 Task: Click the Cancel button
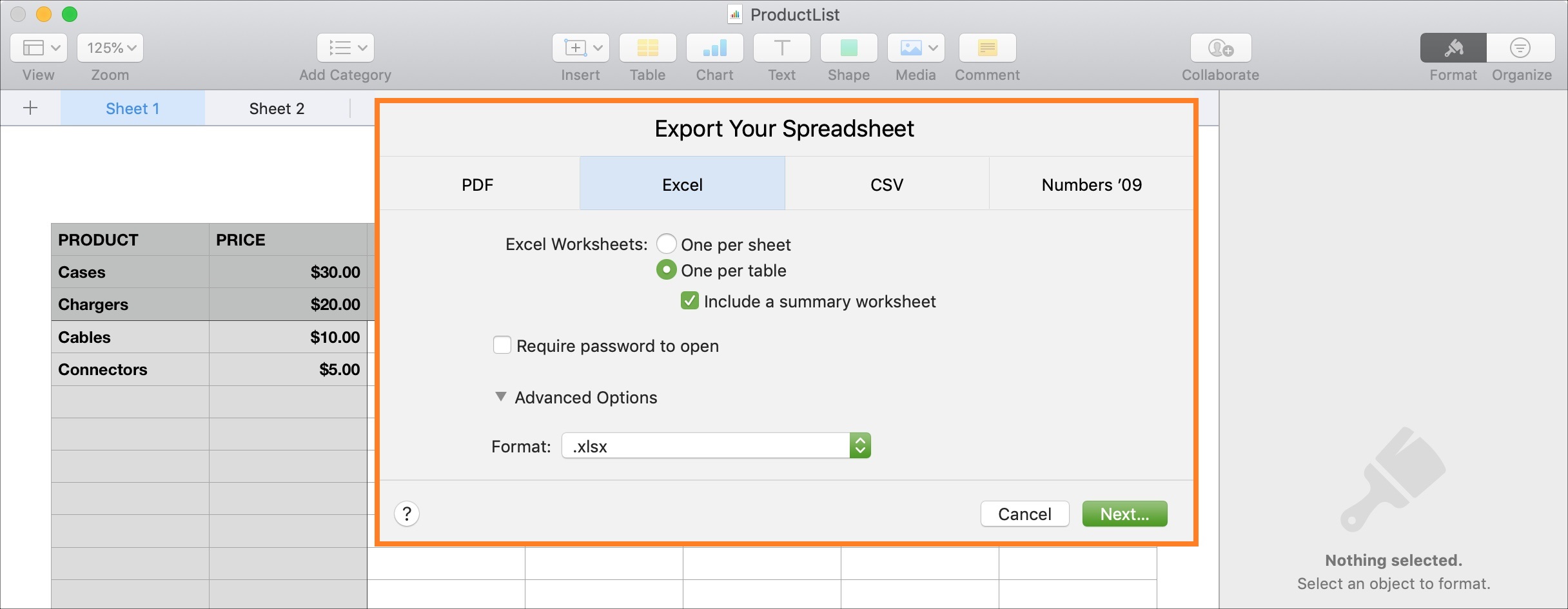click(1025, 514)
